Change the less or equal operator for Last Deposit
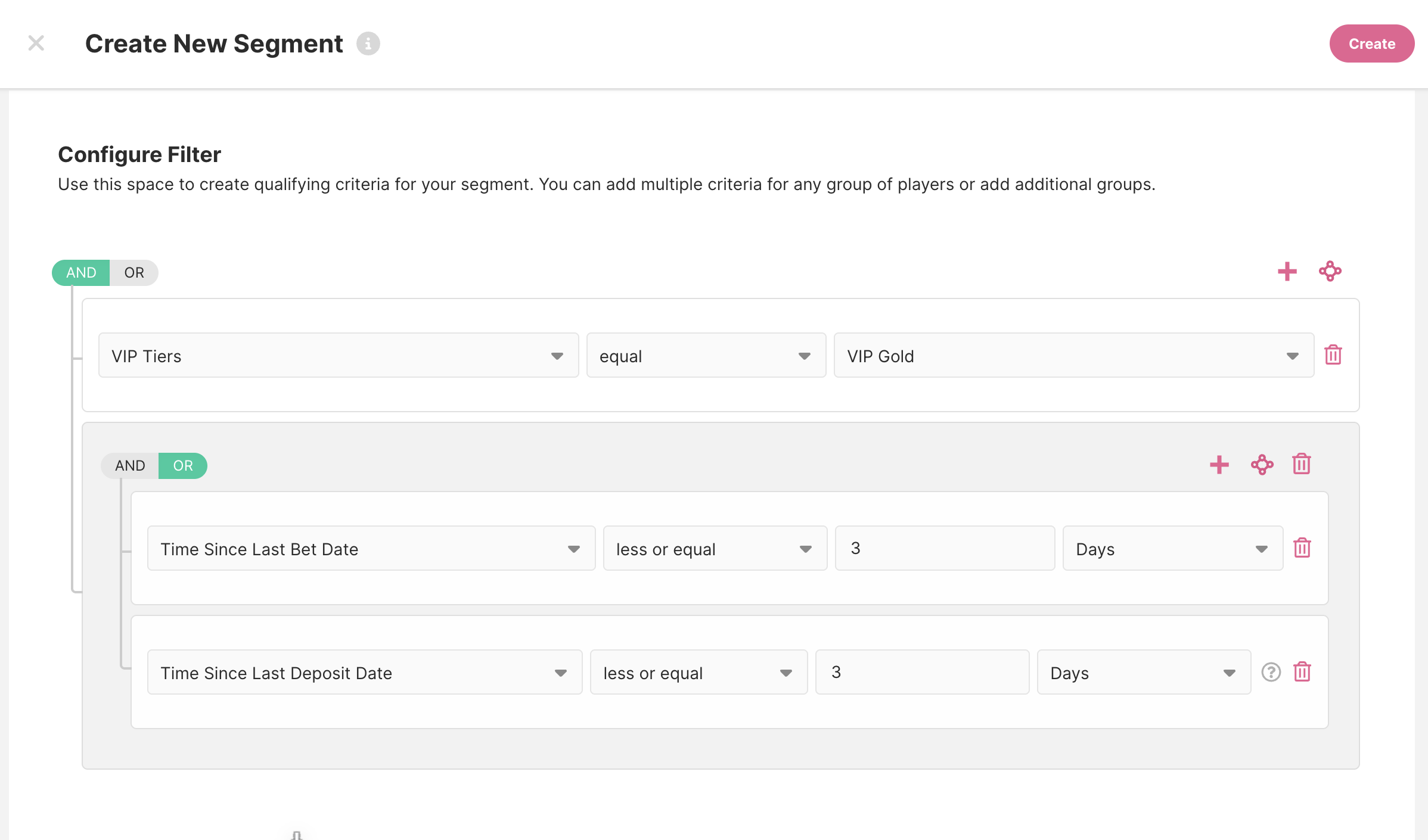The height and width of the screenshot is (840, 1428). pos(698,673)
